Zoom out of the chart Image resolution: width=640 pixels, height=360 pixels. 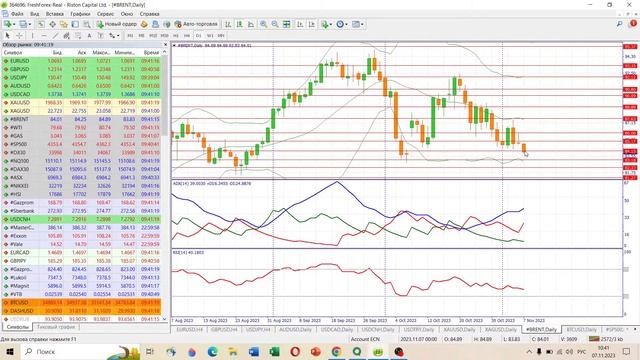(x=275, y=24)
